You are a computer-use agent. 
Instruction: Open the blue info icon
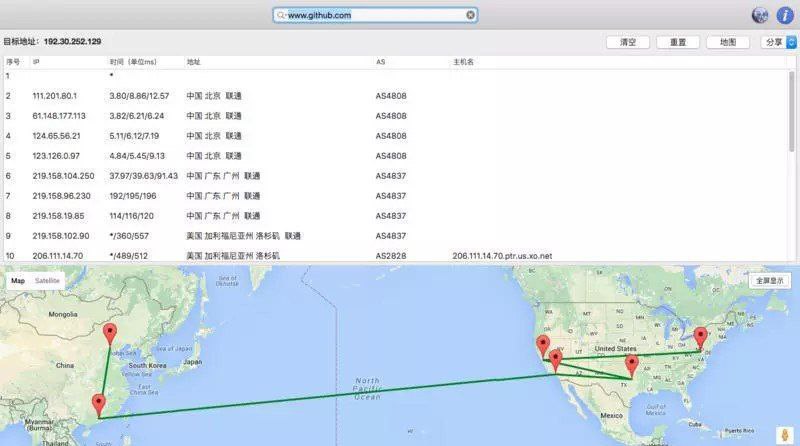pyautogui.click(x=784, y=15)
